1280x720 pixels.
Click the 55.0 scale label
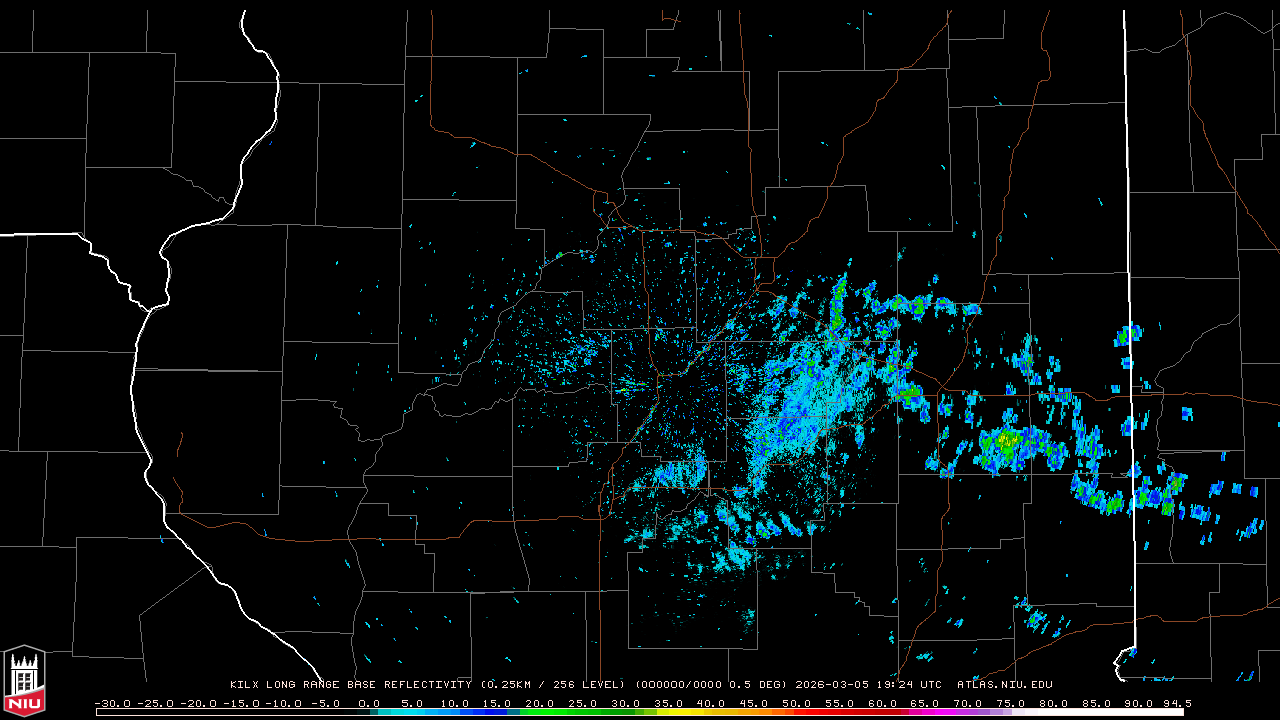click(841, 704)
